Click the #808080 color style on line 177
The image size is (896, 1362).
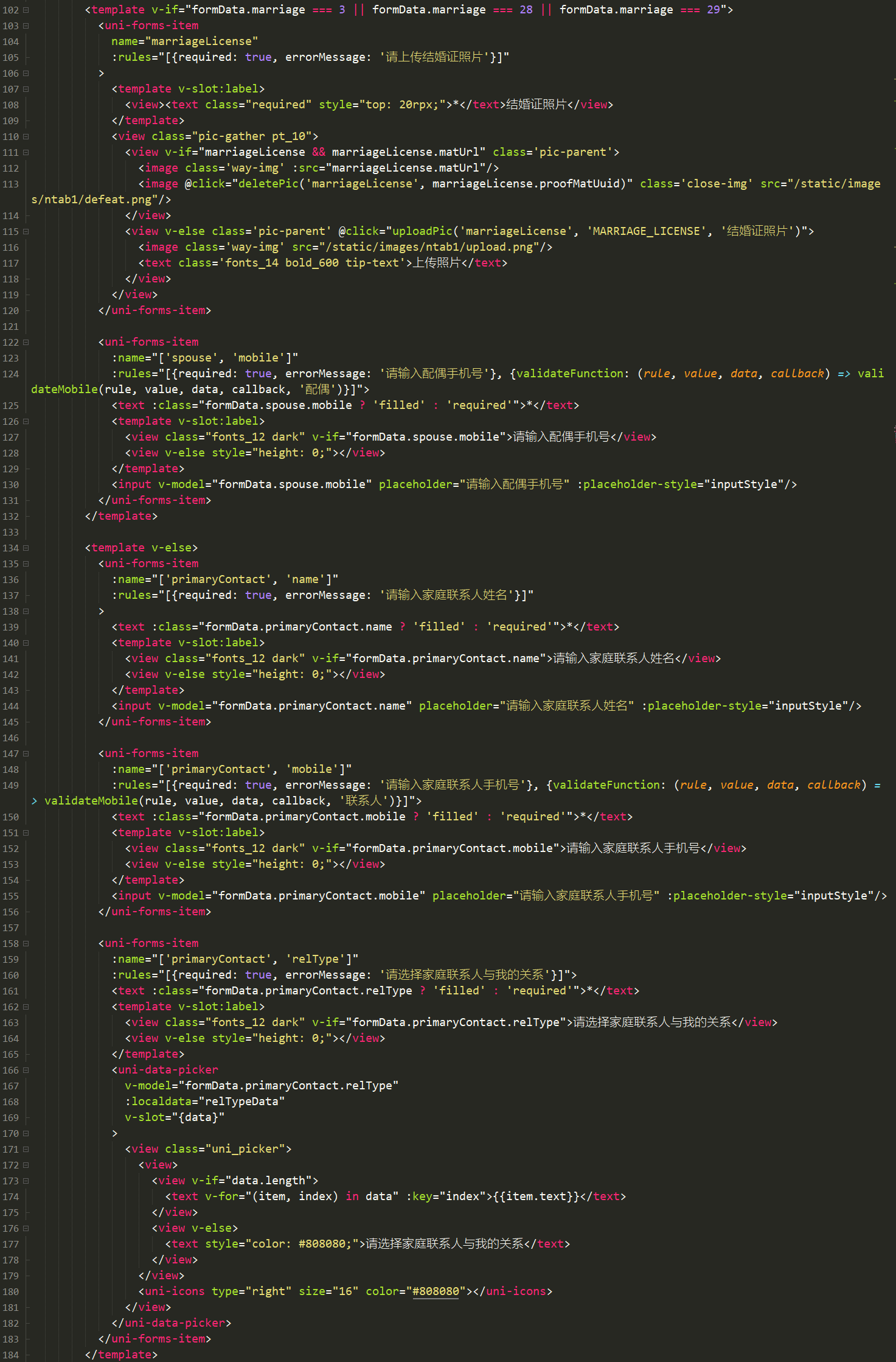[x=302, y=1244]
